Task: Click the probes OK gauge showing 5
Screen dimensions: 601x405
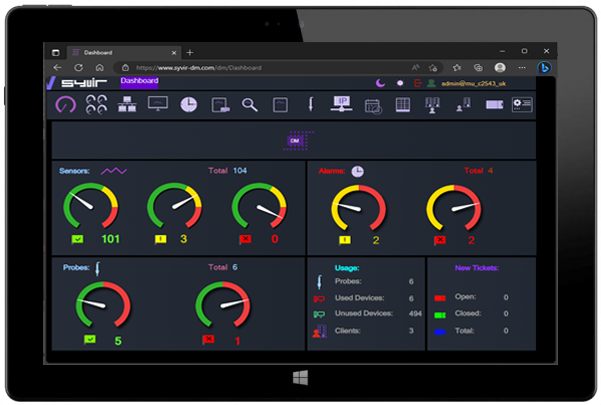Action: click(103, 305)
